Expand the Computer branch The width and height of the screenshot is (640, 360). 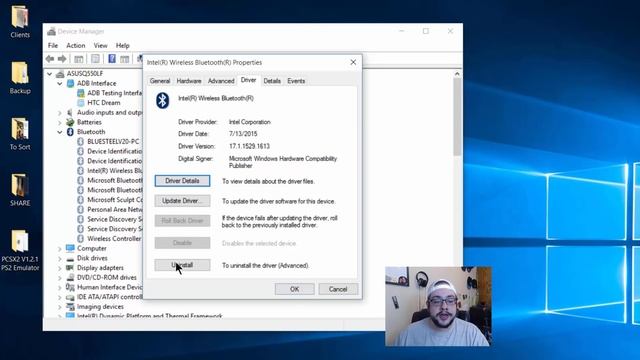point(60,249)
